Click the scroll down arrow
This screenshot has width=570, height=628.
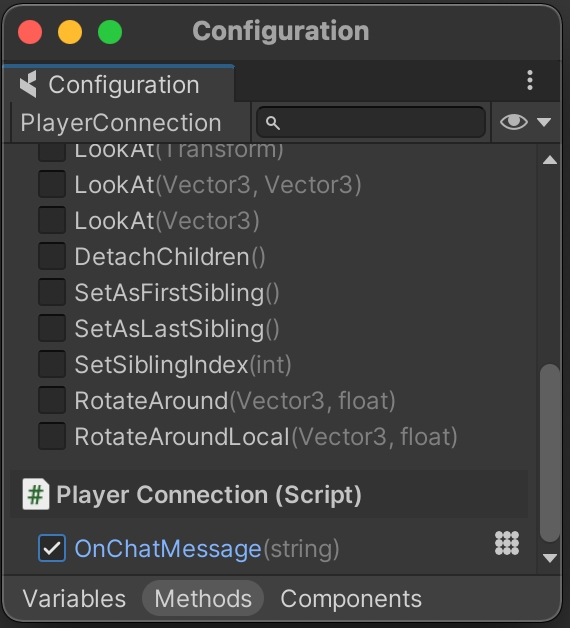(x=550, y=558)
